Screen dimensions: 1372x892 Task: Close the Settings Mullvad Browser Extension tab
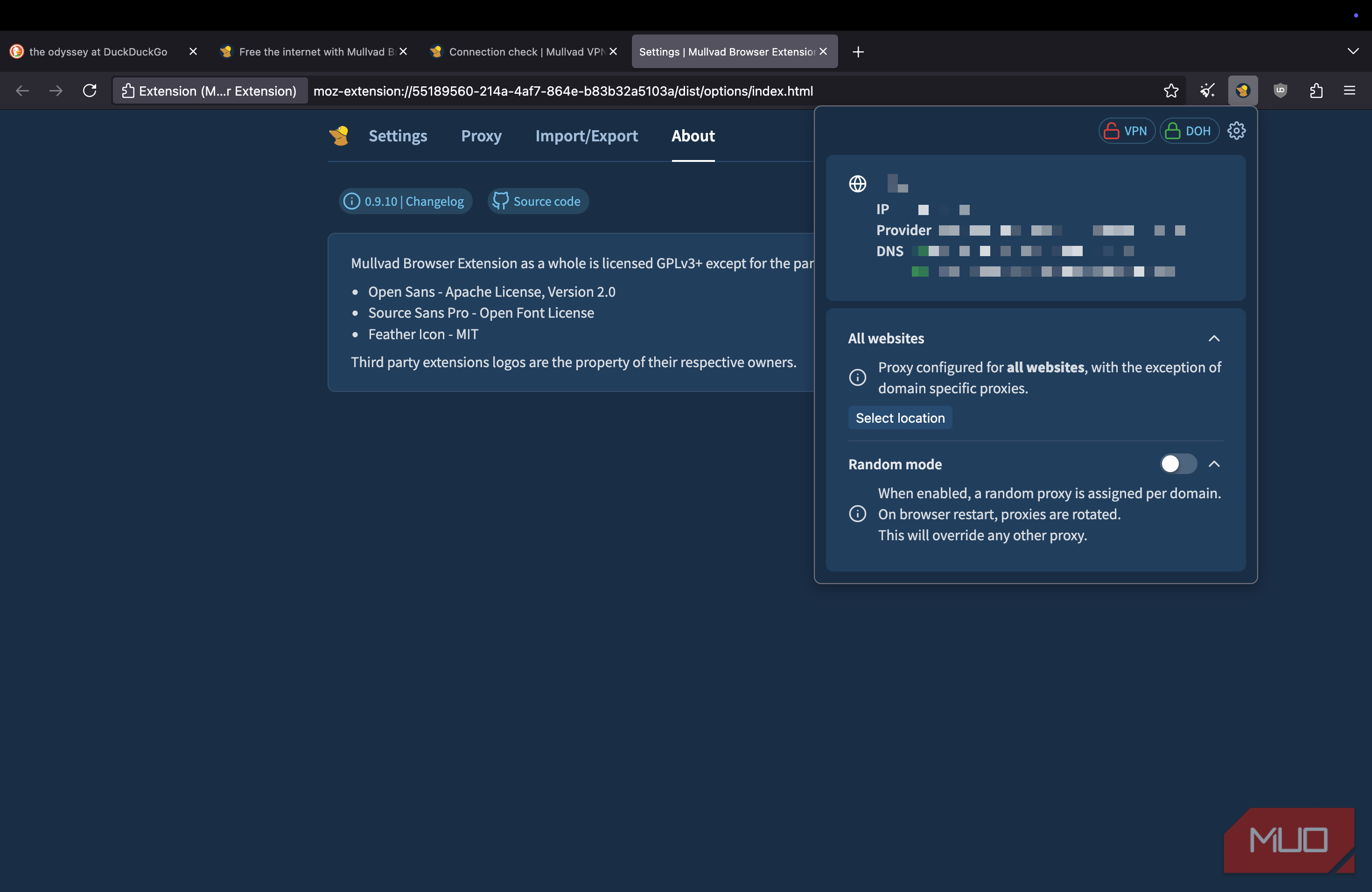pyautogui.click(x=823, y=52)
